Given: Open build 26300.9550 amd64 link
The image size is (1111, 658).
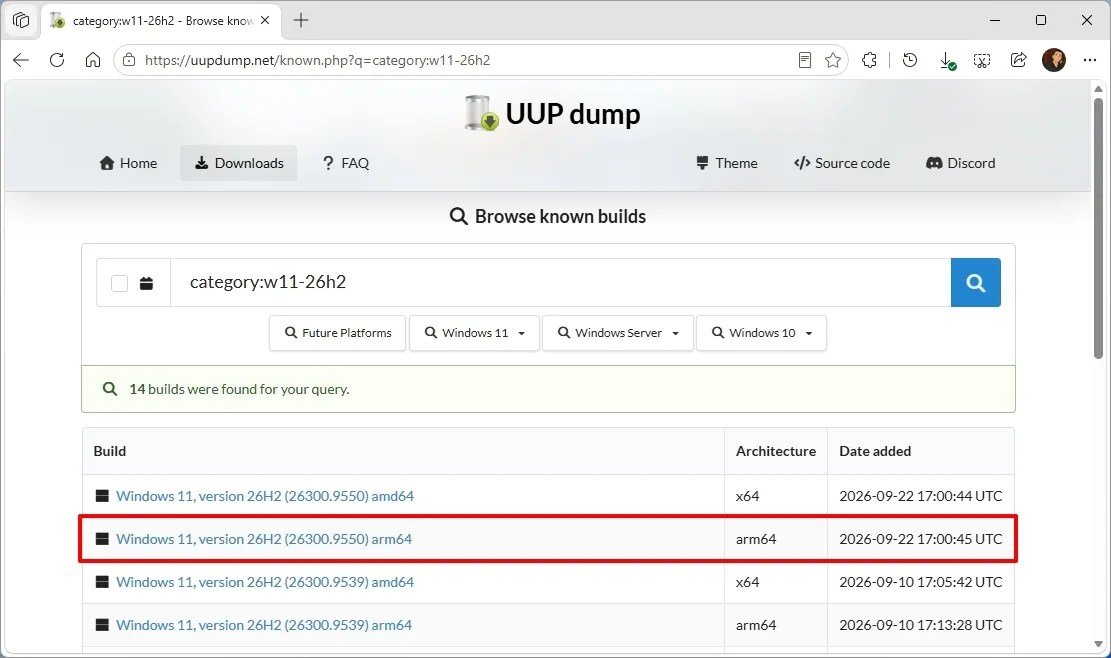Looking at the screenshot, I should tap(265, 496).
